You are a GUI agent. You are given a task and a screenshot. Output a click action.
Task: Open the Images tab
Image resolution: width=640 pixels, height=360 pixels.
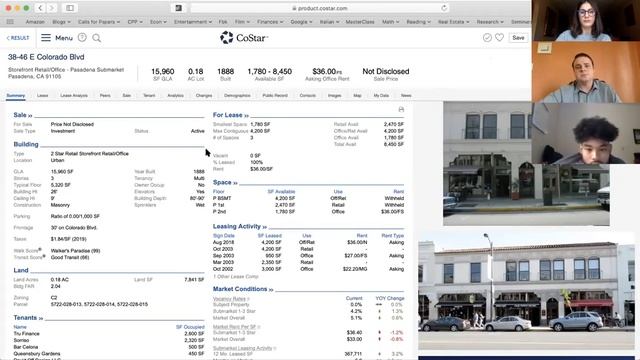pos(334,95)
